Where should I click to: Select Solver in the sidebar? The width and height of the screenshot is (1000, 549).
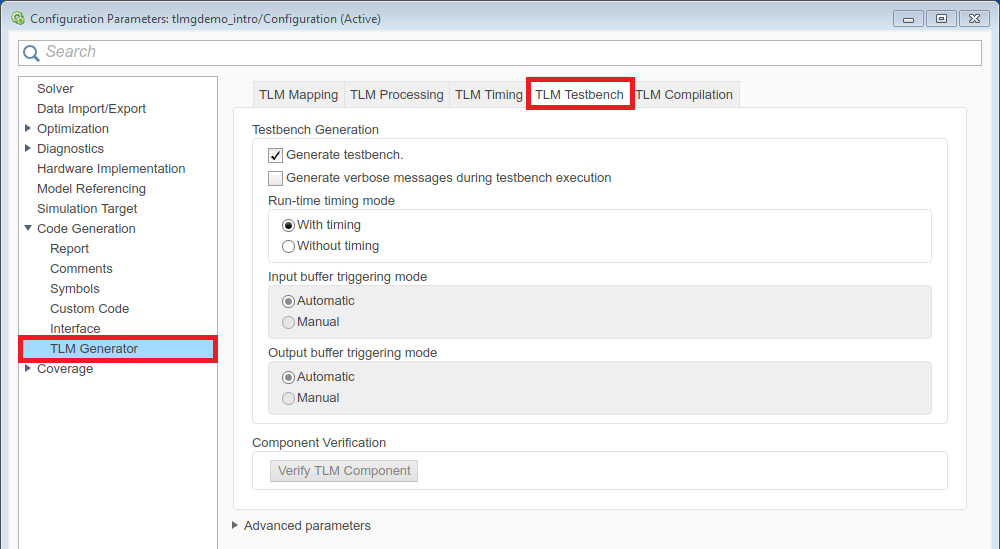pyautogui.click(x=55, y=89)
